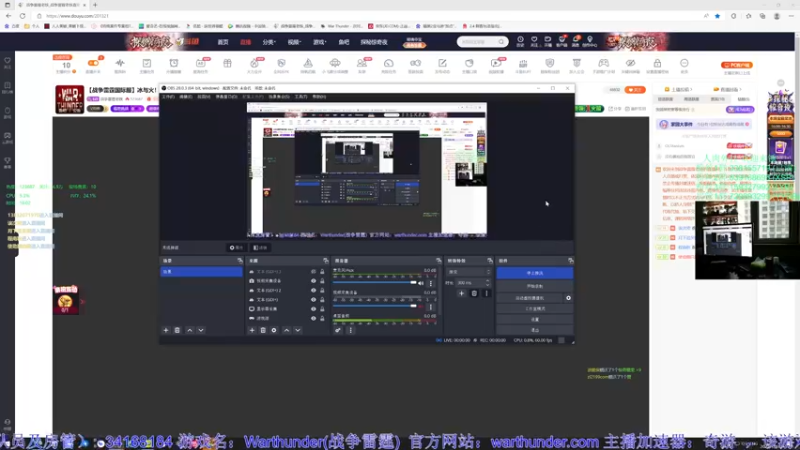The height and width of the screenshot is (450, 800).
Task: Click start recording in OBS controls
Action: click(535, 286)
